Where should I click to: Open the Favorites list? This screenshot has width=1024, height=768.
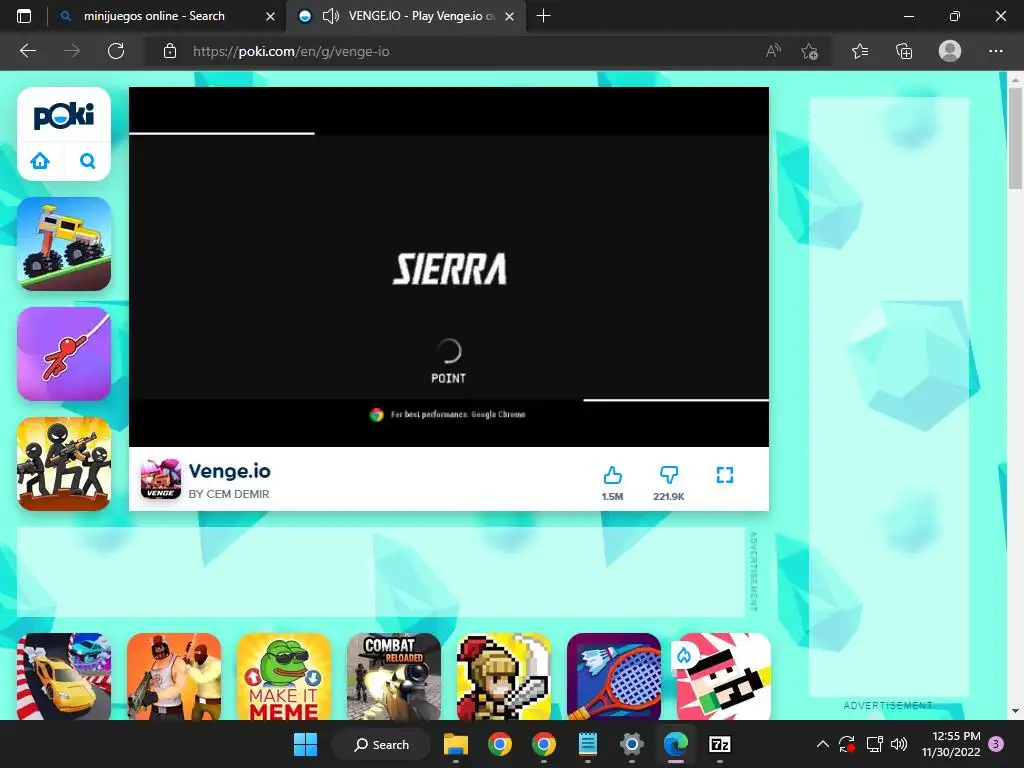click(860, 51)
